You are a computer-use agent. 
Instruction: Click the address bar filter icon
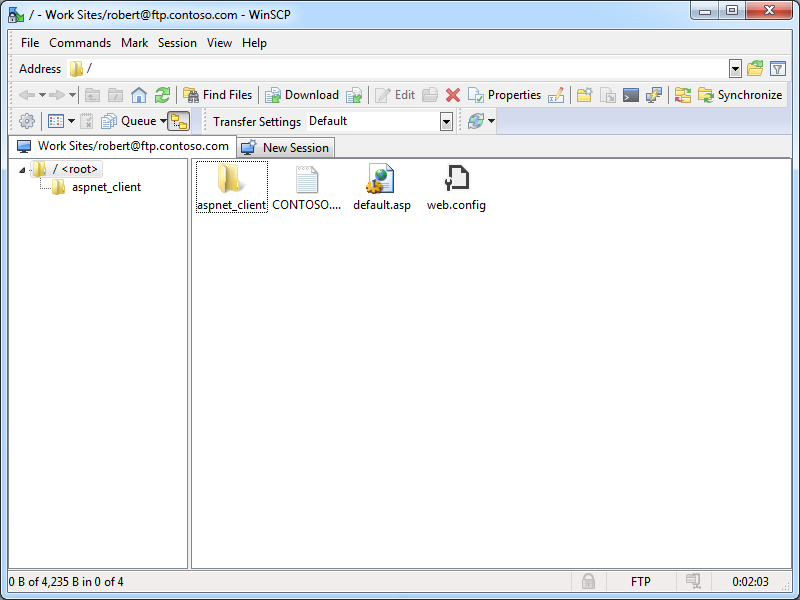tap(778, 69)
